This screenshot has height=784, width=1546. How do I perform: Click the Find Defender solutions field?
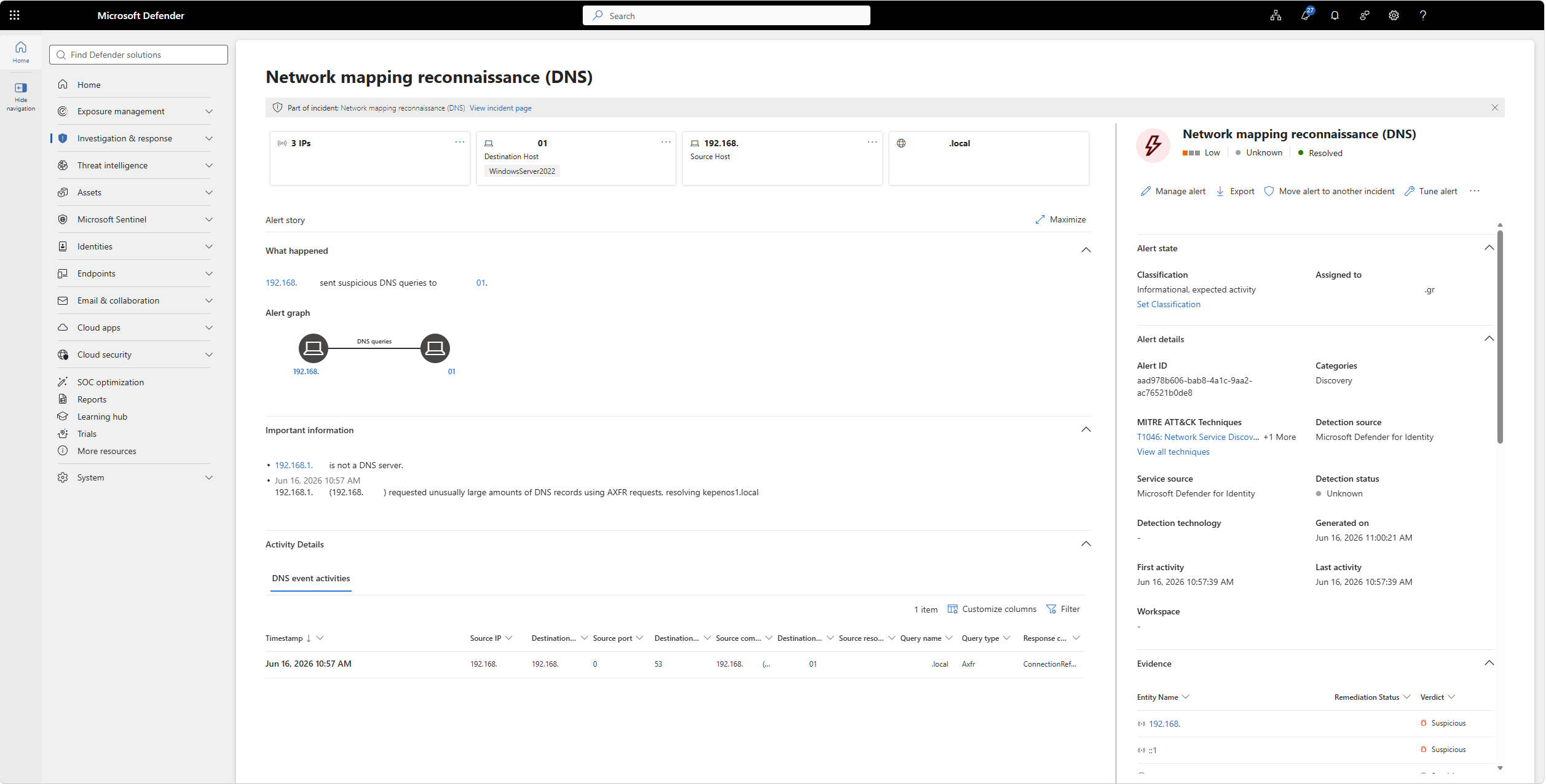[138, 55]
